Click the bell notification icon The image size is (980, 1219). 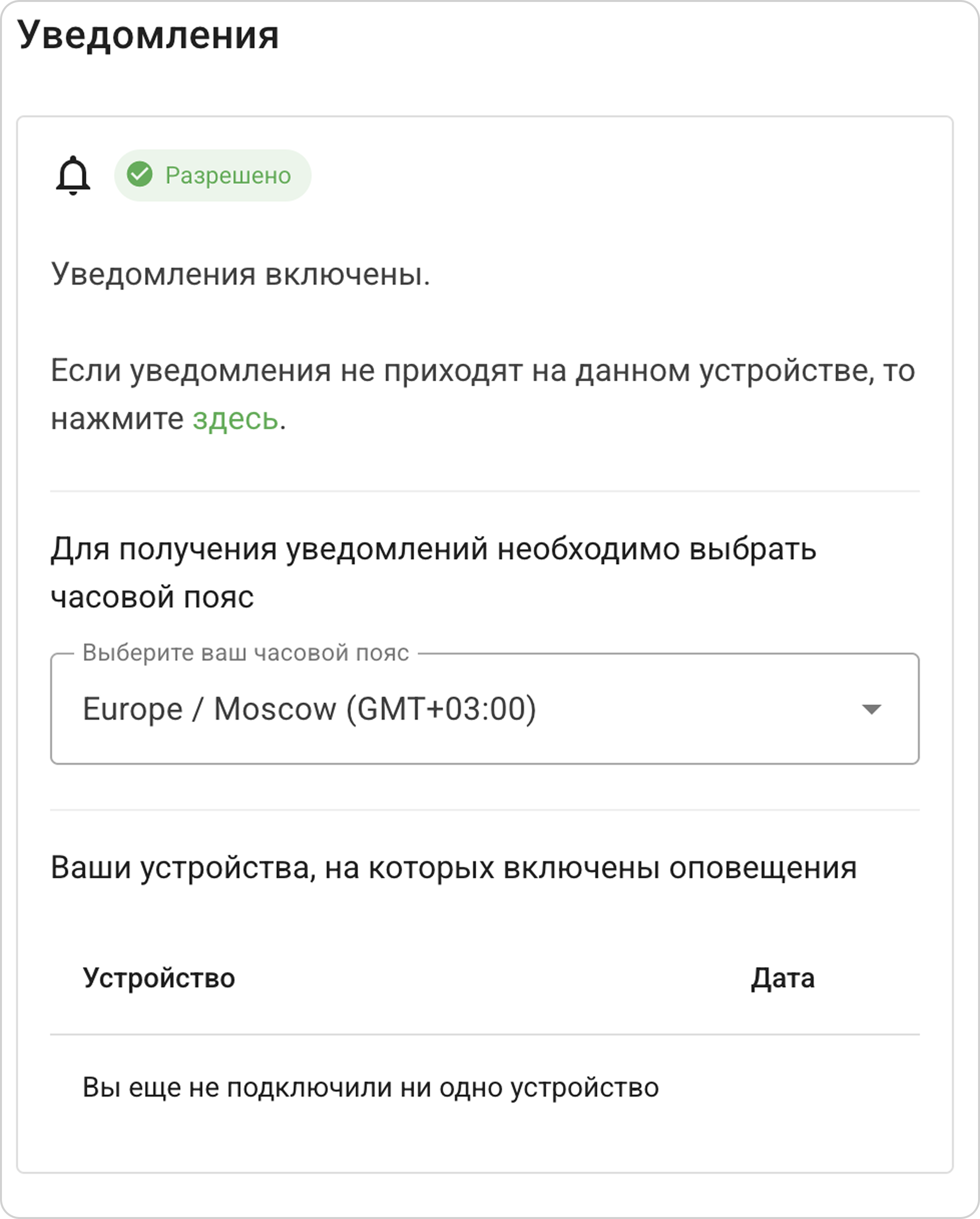[x=73, y=176]
